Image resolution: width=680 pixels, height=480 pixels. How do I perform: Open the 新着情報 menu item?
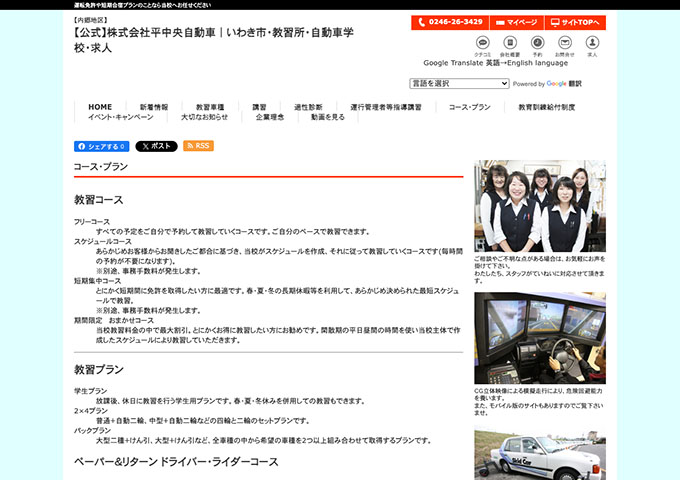(154, 107)
